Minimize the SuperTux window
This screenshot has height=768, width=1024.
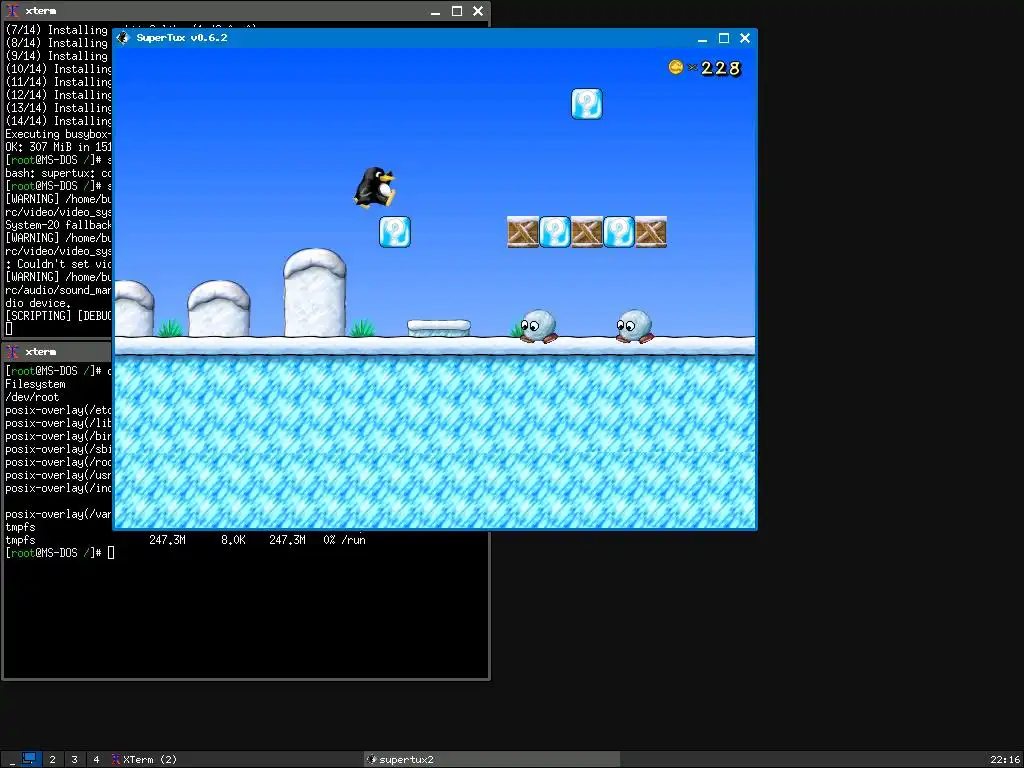click(702, 39)
